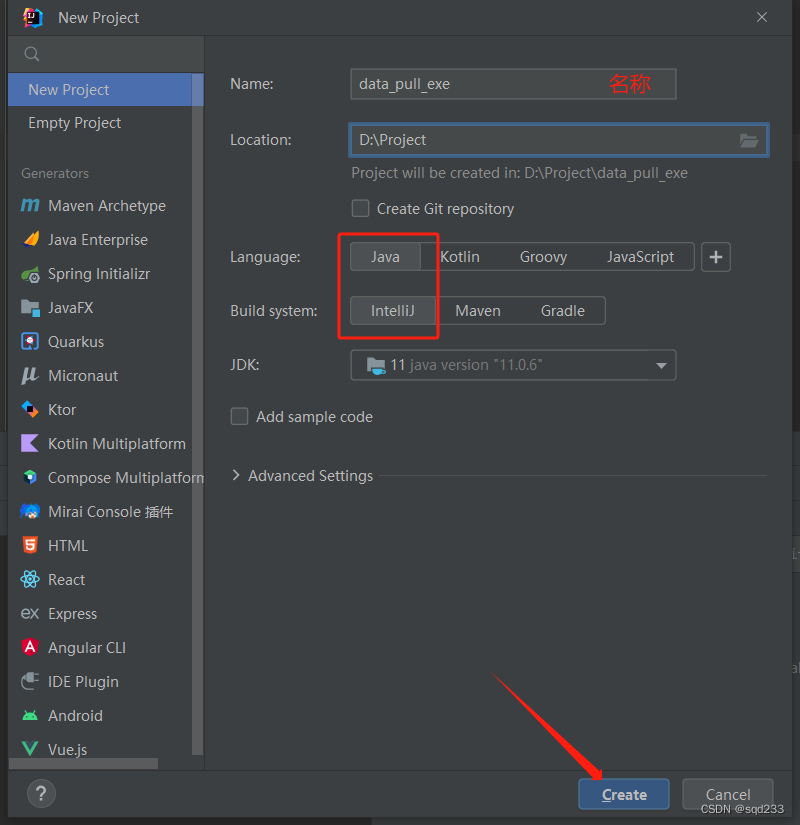Select Kotlin as the language
This screenshot has width=800, height=825.
point(460,257)
